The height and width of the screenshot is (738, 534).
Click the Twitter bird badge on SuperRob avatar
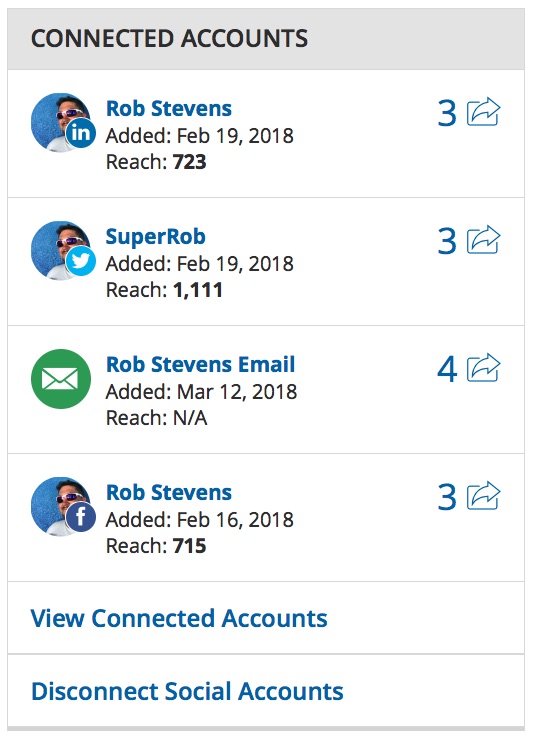[81, 261]
